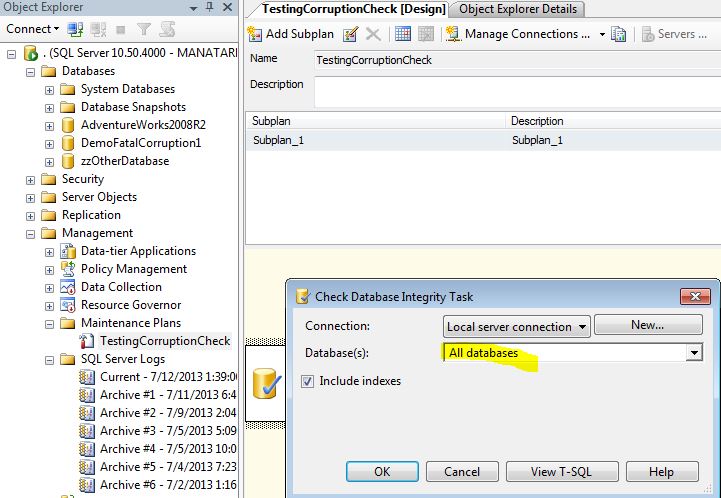This screenshot has height=498, width=721.
Task: Collapse the Databases folder
Action: [30, 72]
